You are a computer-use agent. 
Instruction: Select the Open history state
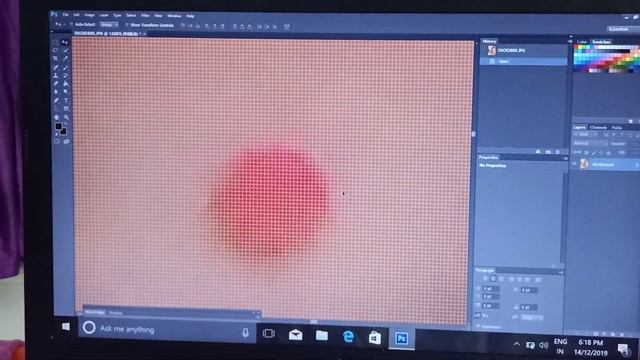524,61
